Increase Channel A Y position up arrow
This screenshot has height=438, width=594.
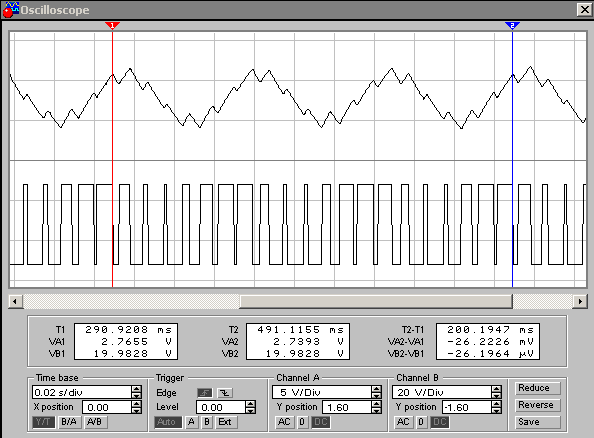(377, 404)
